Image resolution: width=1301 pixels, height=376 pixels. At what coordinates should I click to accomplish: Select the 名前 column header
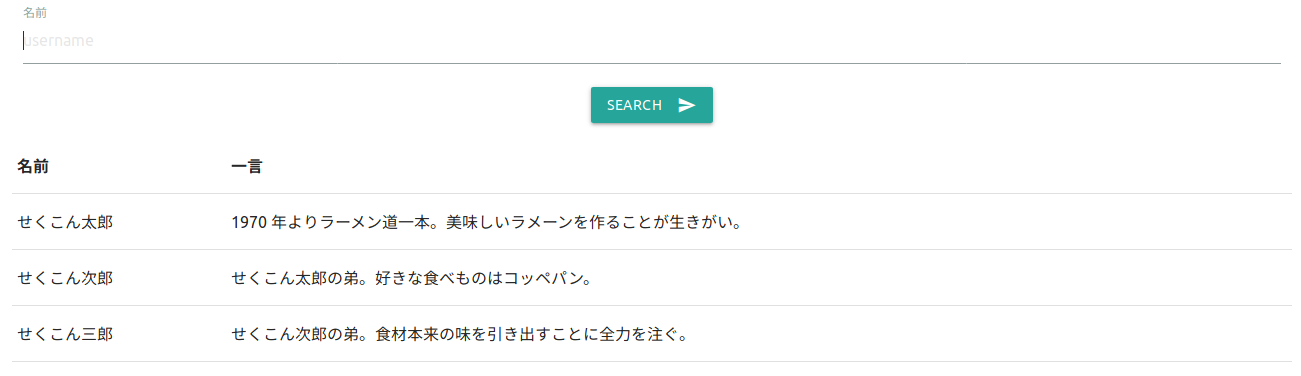tap(33, 166)
